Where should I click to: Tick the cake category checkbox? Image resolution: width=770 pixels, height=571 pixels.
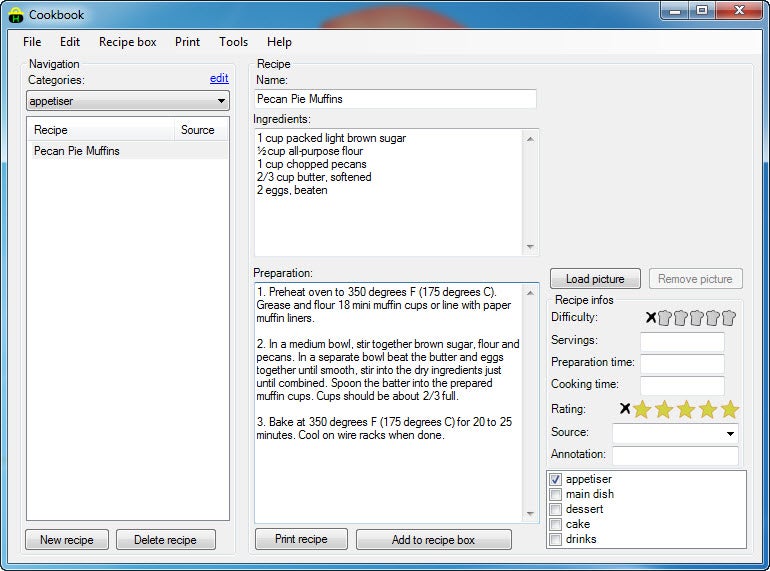pos(555,524)
